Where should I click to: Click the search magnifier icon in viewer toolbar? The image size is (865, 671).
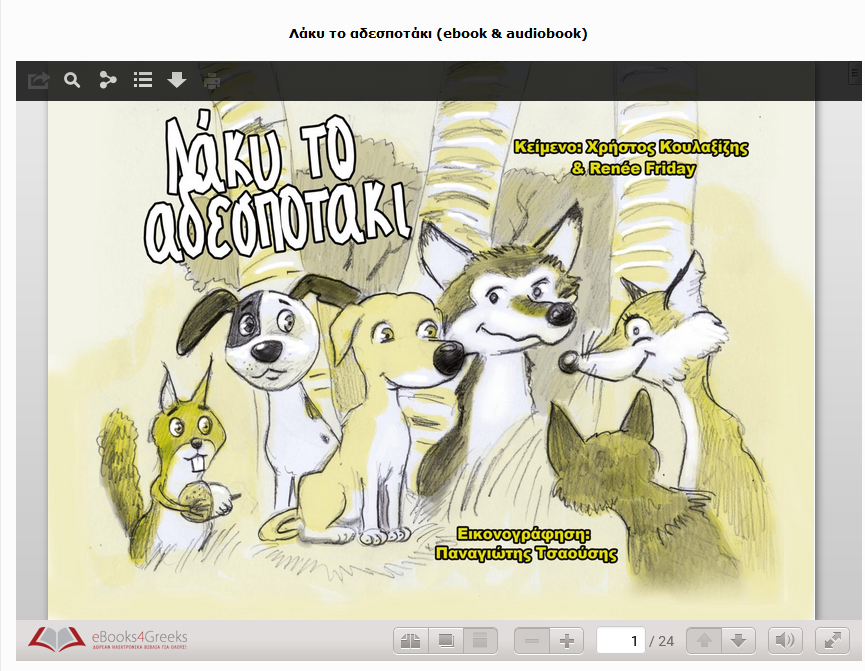[72, 80]
